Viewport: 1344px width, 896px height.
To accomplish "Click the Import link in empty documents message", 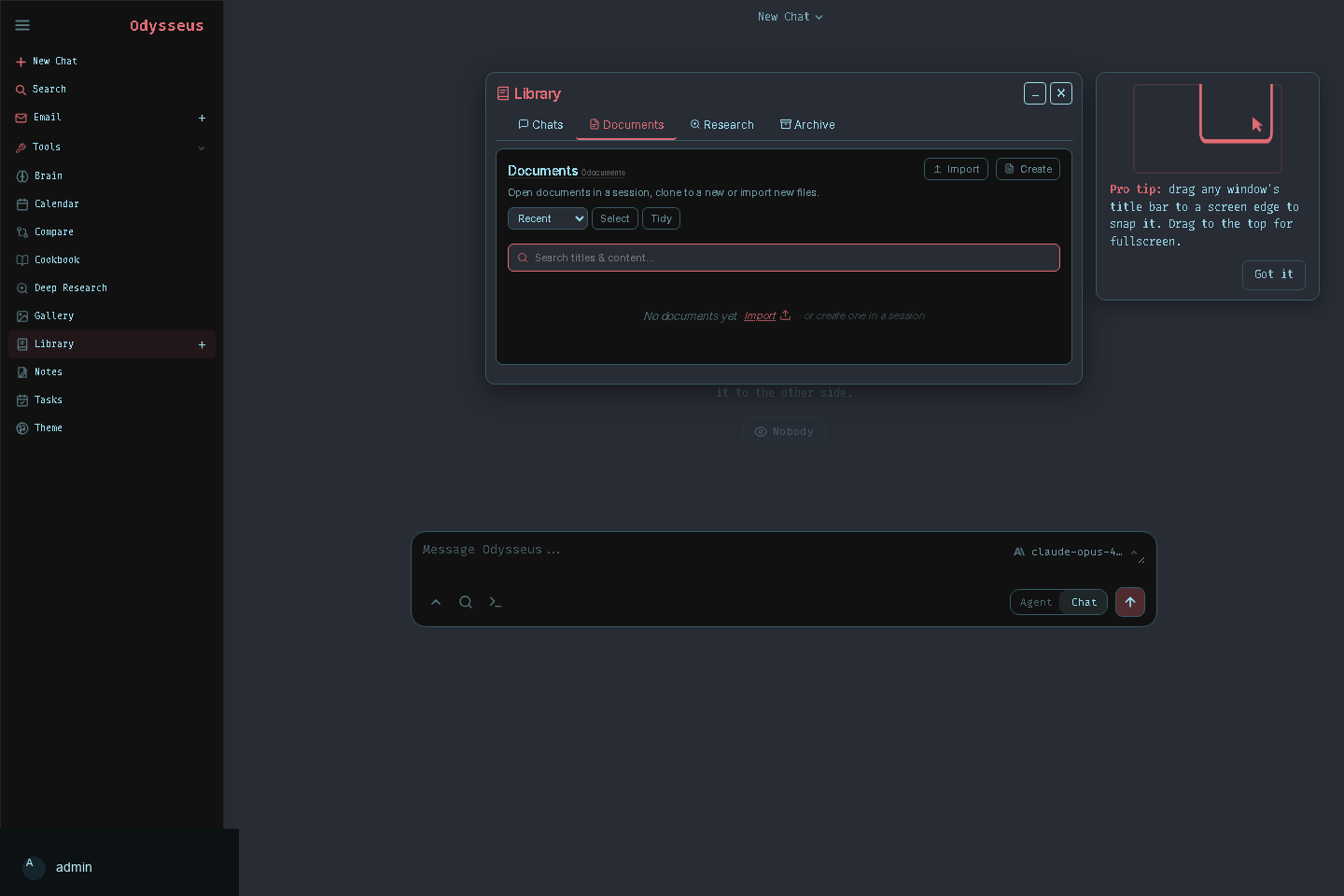I will [x=767, y=316].
